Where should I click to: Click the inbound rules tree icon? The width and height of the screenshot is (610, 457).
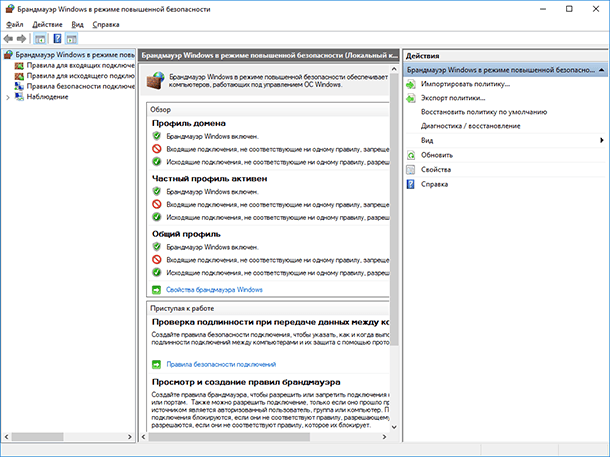point(19,66)
